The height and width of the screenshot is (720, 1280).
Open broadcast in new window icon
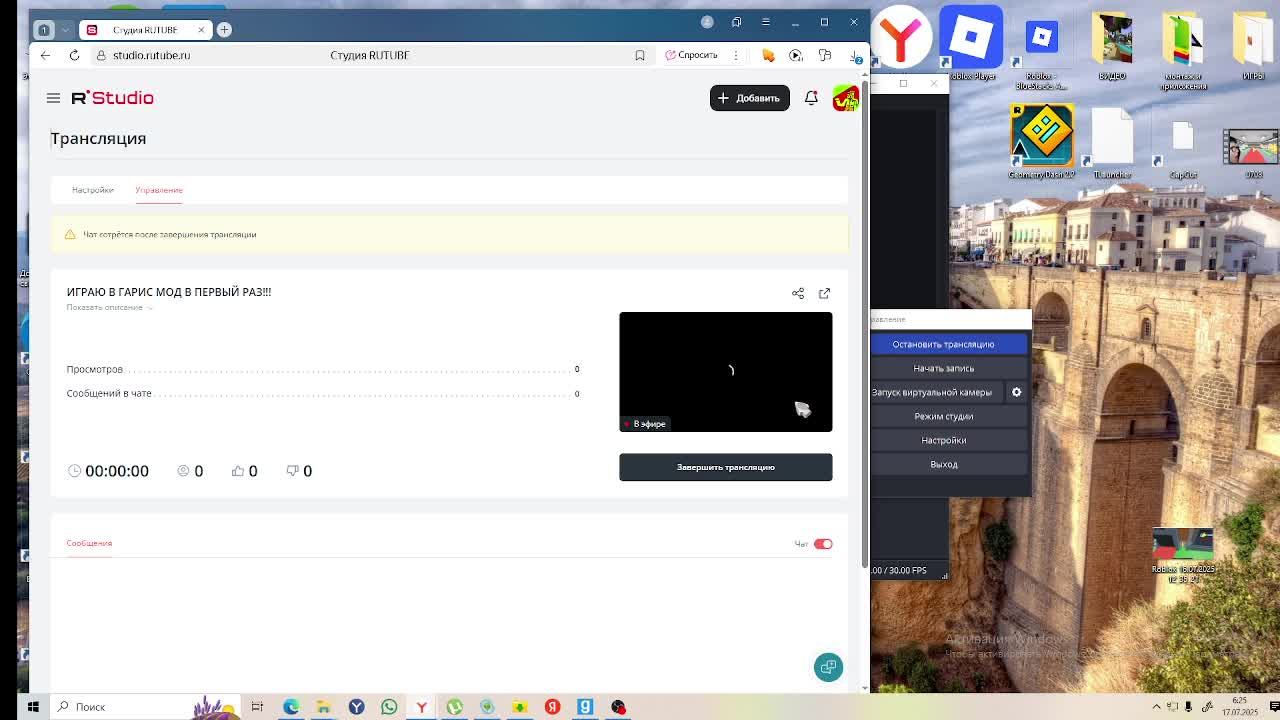[824, 293]
